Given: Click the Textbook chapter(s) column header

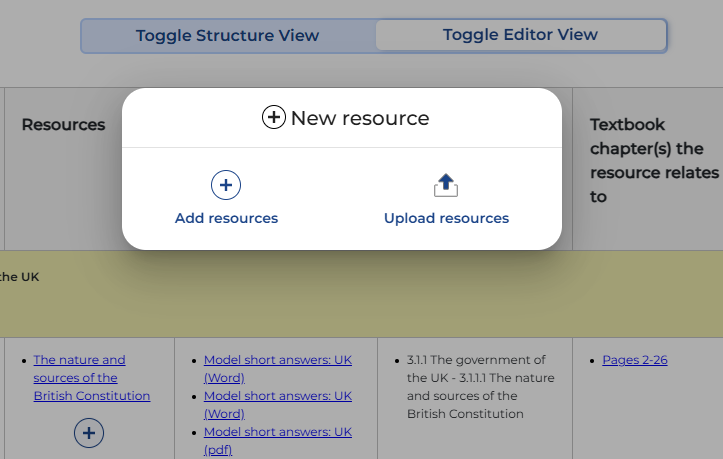Looking at the screenshot, I should tap(654, 161).
